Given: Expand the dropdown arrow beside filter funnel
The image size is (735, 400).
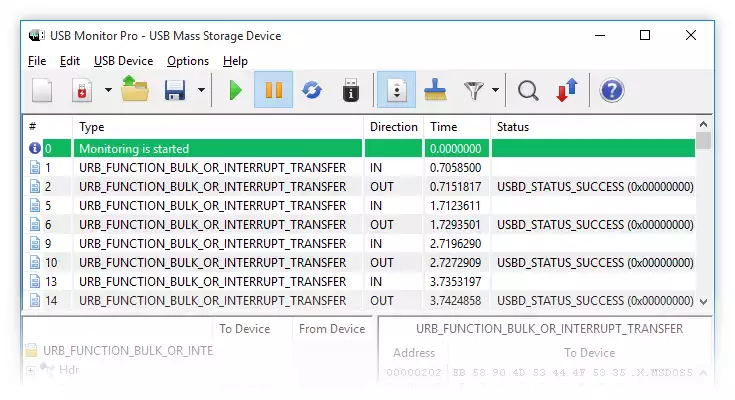Looking at the screenshot, I should [x=496, y=91].
